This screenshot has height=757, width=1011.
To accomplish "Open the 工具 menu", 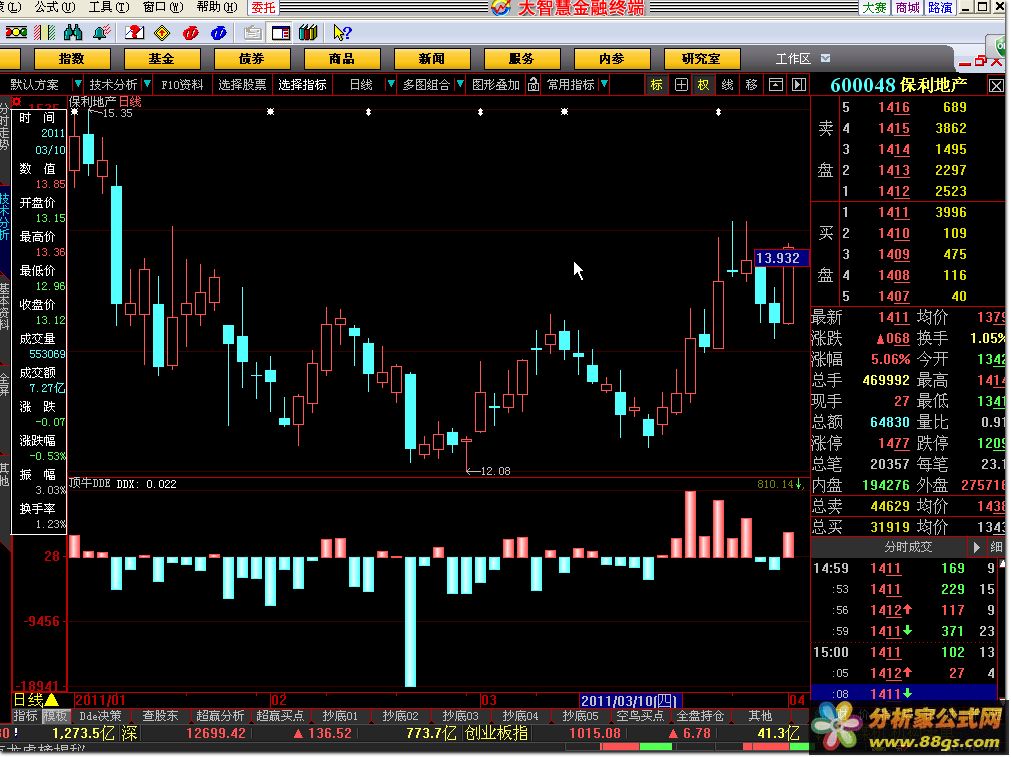I will tap(108, 7).
